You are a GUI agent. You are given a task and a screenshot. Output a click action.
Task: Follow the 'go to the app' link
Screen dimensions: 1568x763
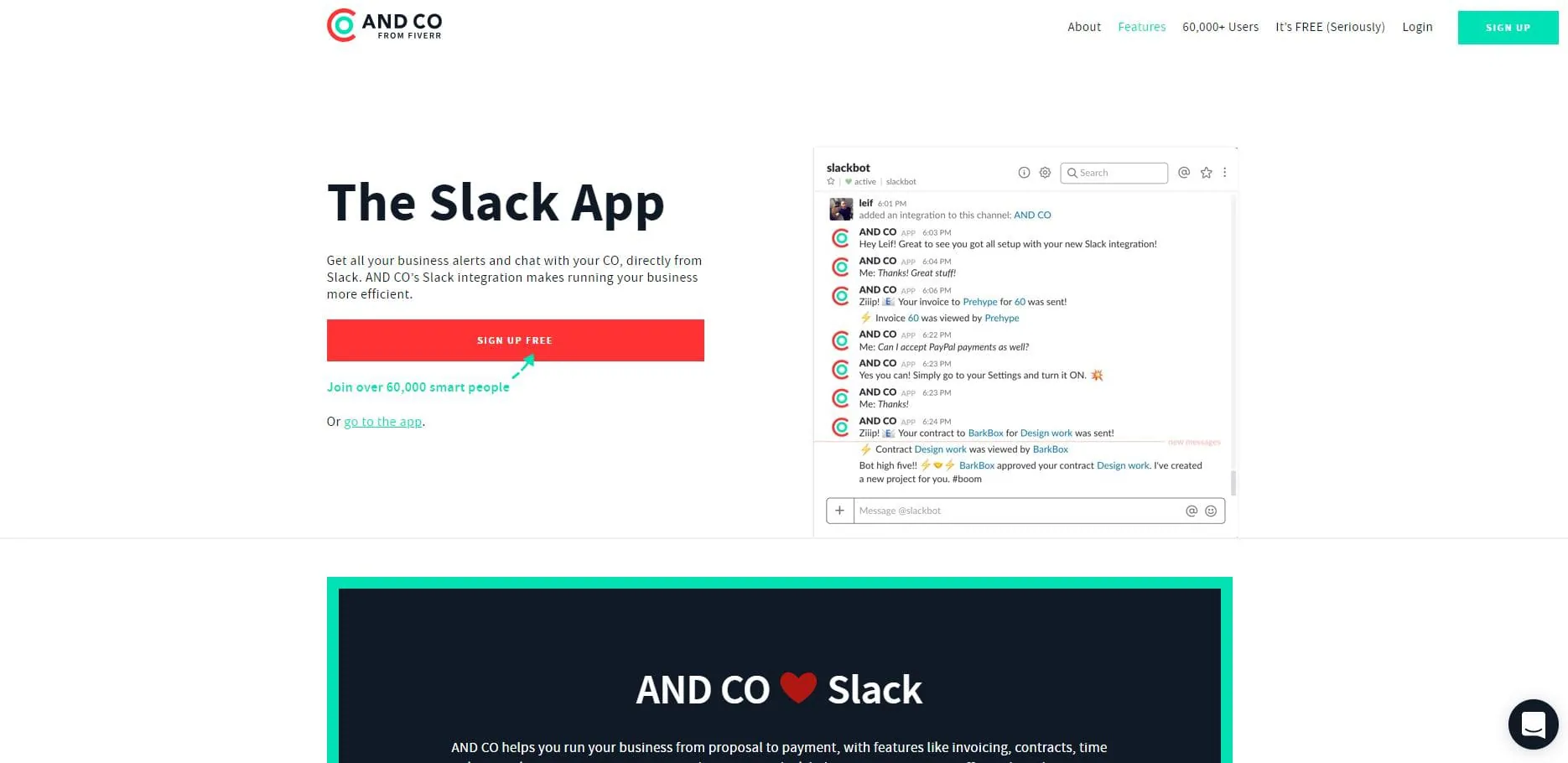tap(383, 422)
